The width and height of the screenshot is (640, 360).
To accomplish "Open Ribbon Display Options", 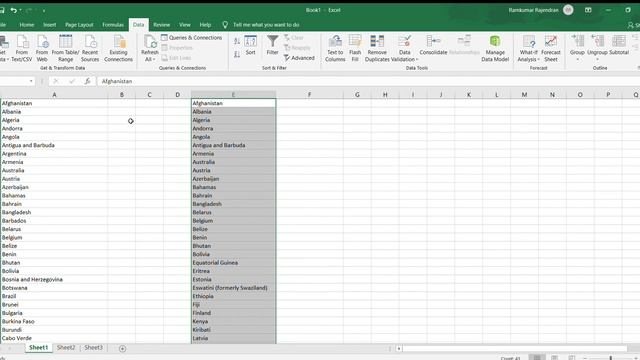I will 588,10.
